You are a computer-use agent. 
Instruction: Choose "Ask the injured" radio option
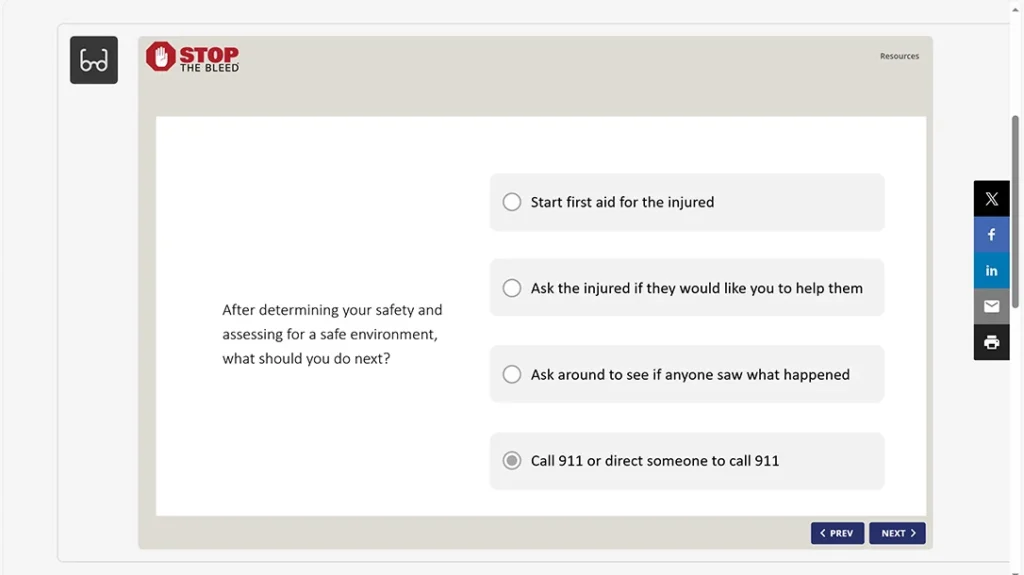point(512,288)
